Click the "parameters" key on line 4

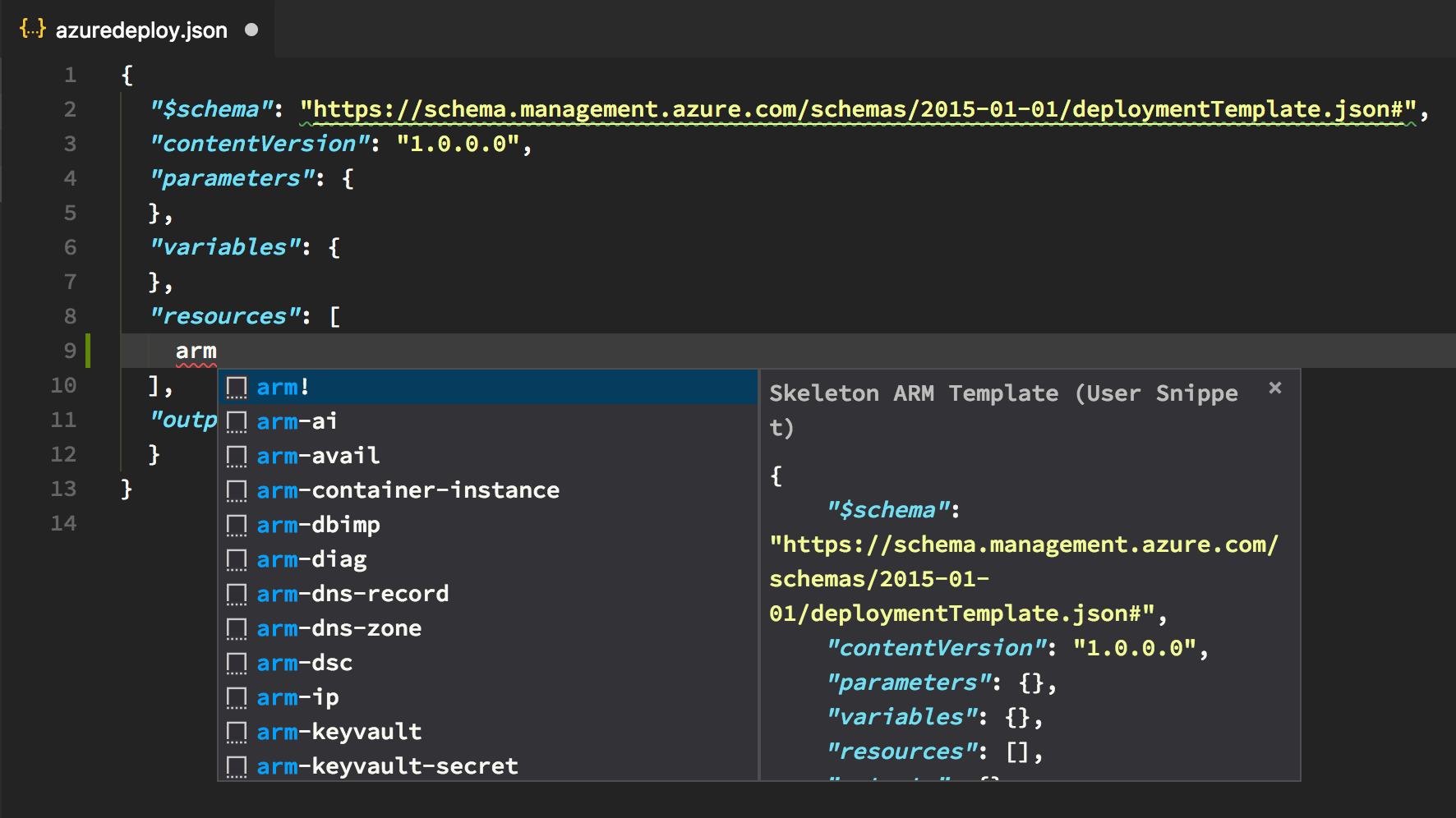(x=233, y=178)
